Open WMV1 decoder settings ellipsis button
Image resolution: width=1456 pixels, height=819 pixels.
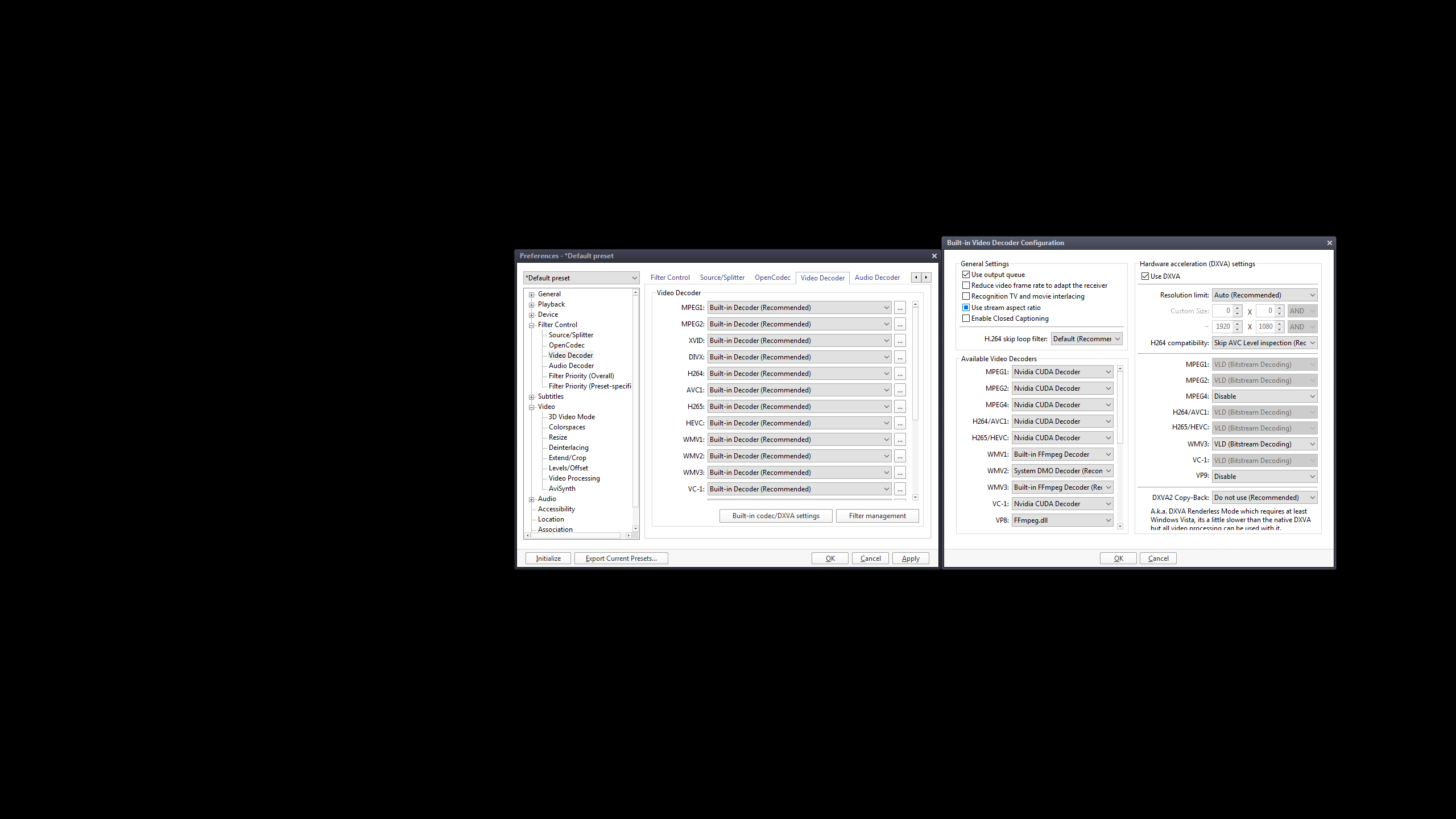tap(900, 440)
